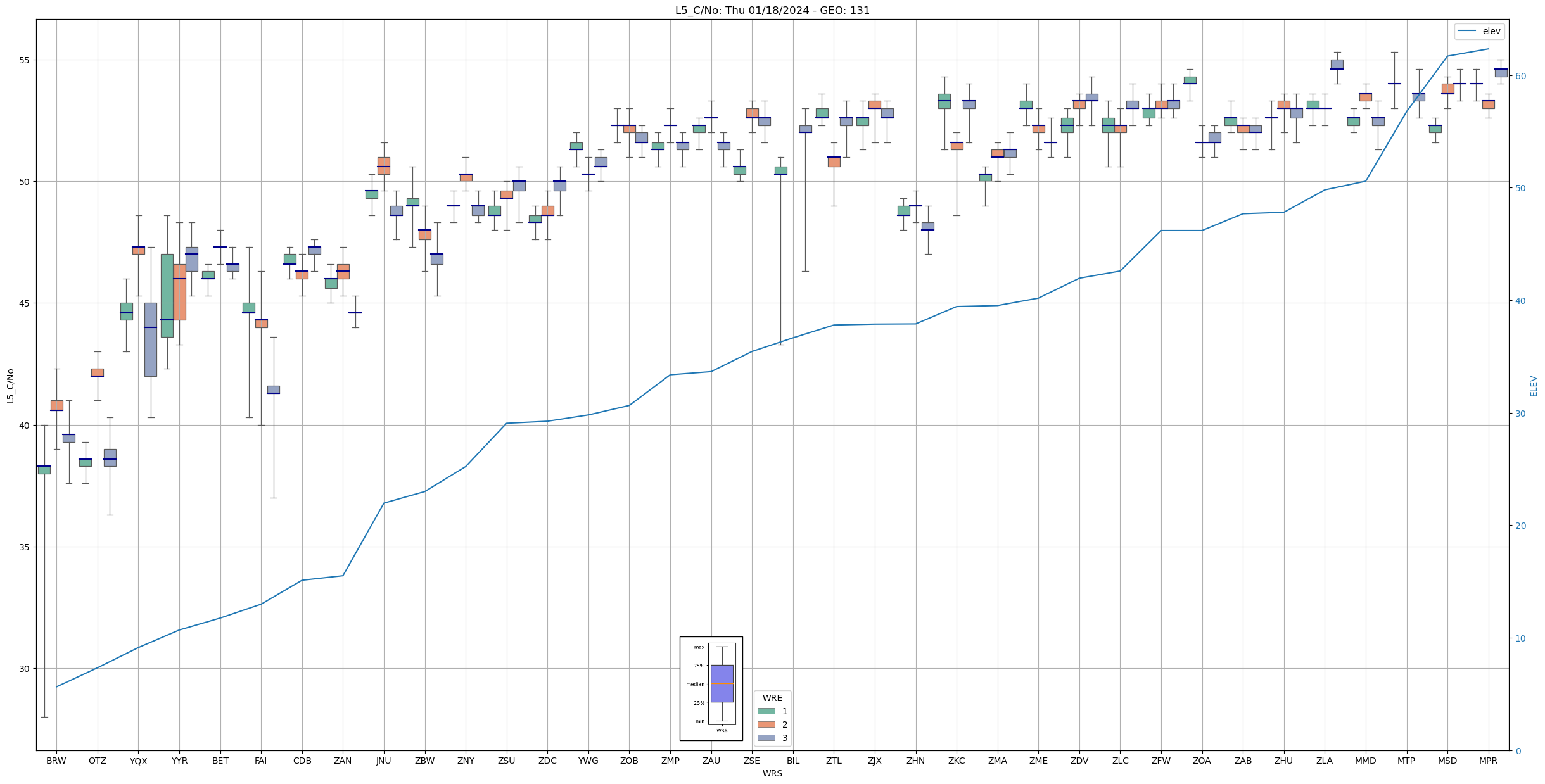This screenshot has width=1545, height=784.
Task: Click the 0 tick on right ELEV axis
Action: click(x=1517, y=751)
